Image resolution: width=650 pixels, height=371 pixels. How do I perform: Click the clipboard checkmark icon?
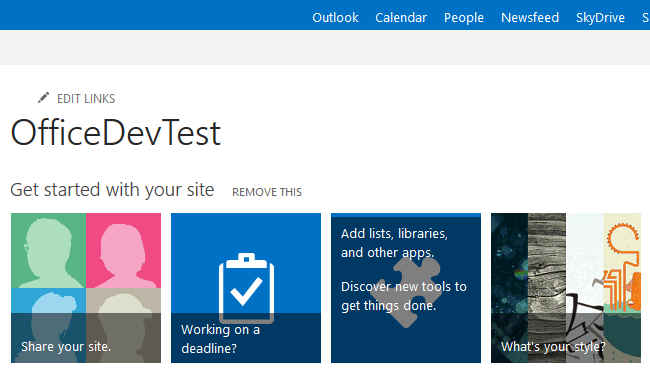pos(246,288)
